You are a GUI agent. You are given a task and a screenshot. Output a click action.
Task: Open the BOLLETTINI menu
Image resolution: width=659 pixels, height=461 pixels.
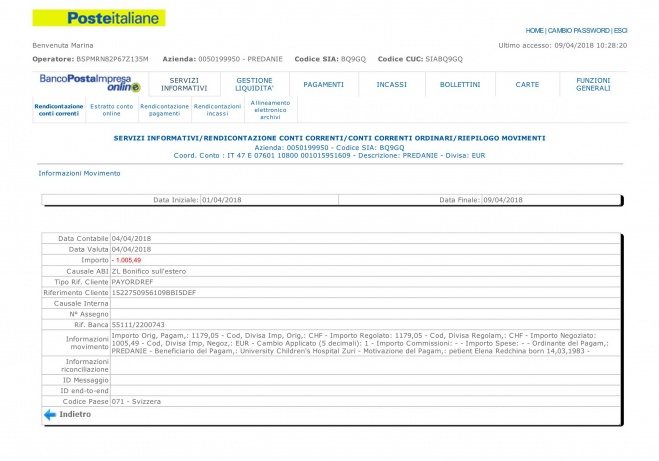click(459, 84)
